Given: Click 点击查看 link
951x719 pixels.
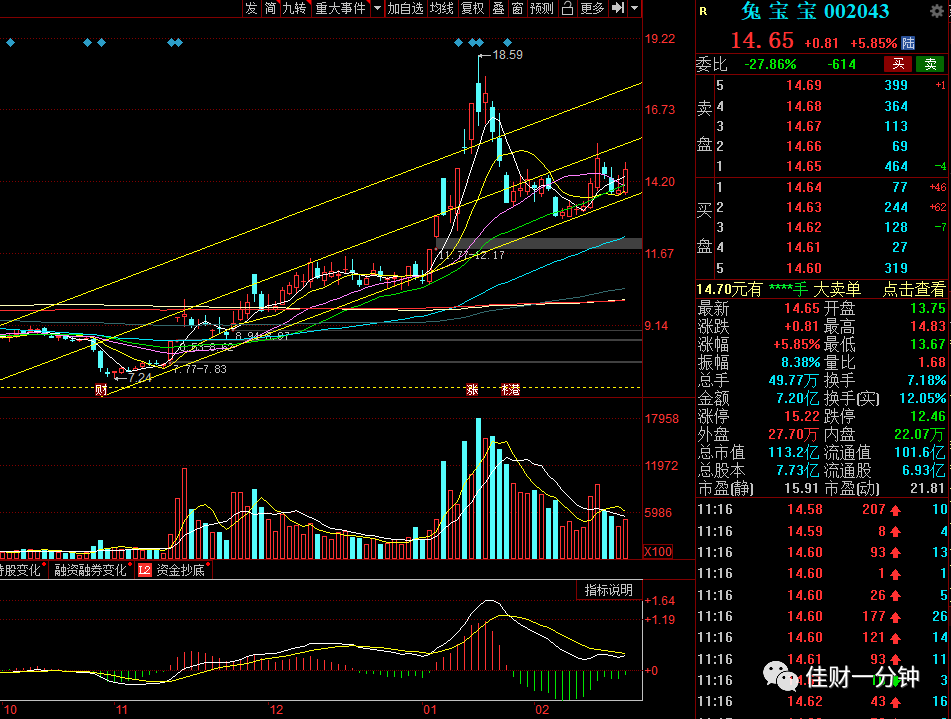Looking at the screenshot, I should point(913,289).
